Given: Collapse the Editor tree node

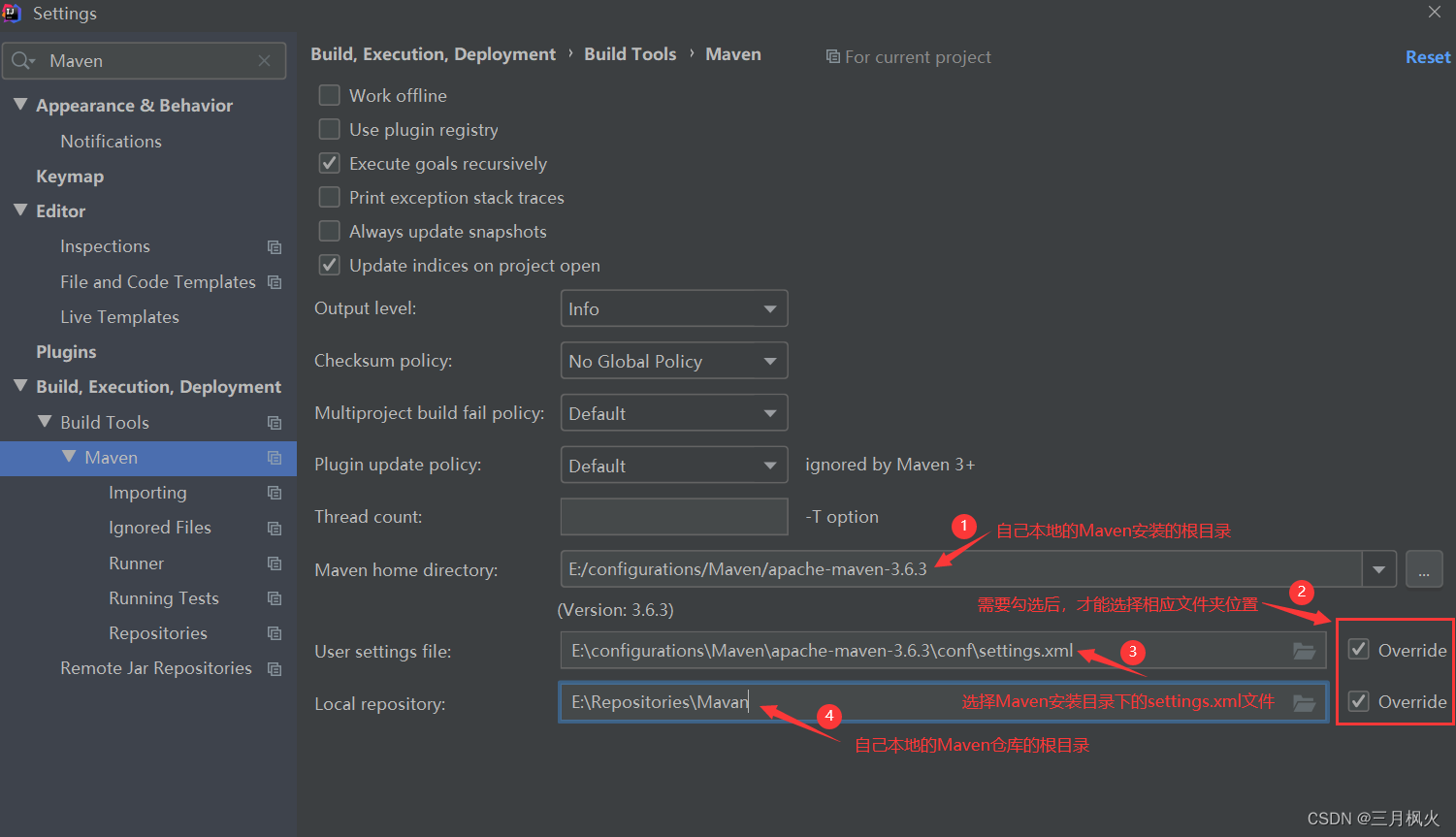Looking at the screenshot, I should [x=20, y=210].
